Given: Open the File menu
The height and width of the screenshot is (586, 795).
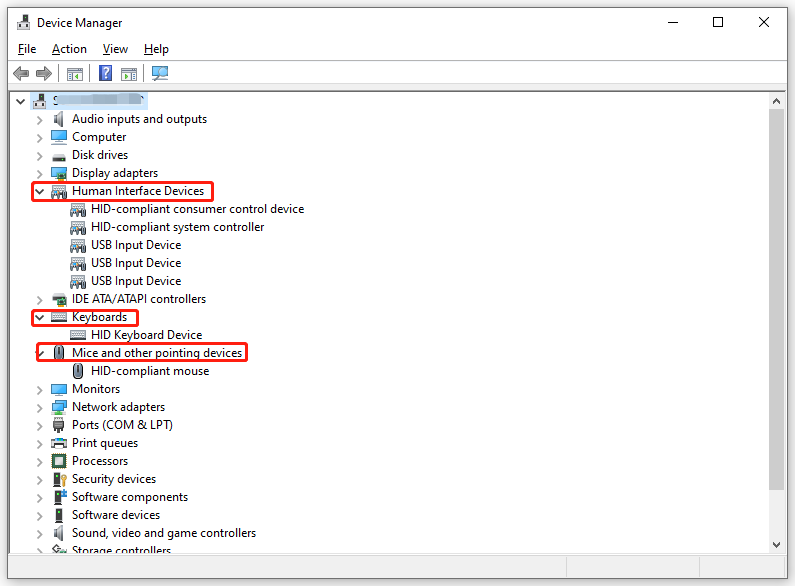Looking at the screenshot, I should (x=27, y=49).
